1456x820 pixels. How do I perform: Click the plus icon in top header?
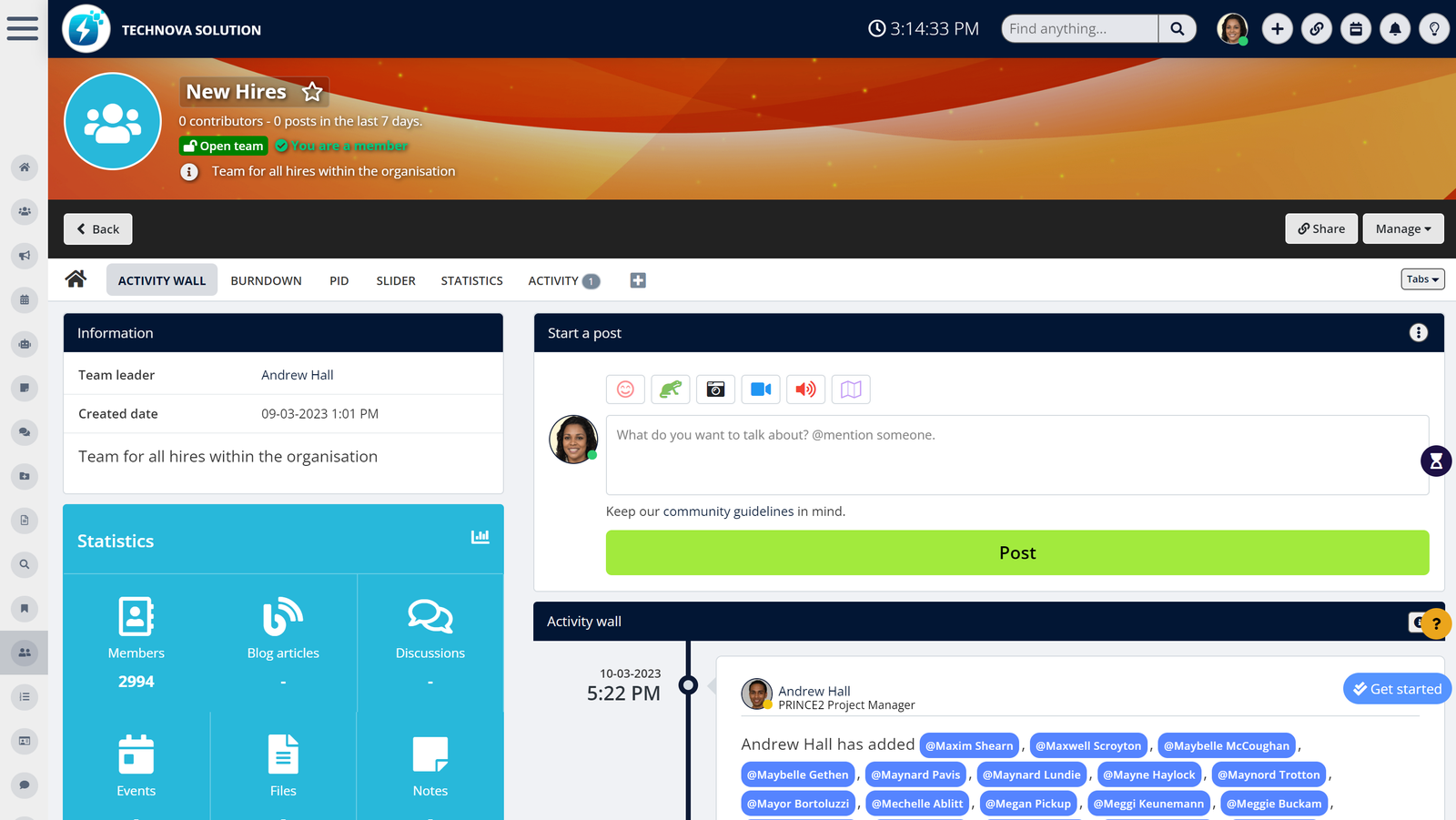(x=1277, y=29)
